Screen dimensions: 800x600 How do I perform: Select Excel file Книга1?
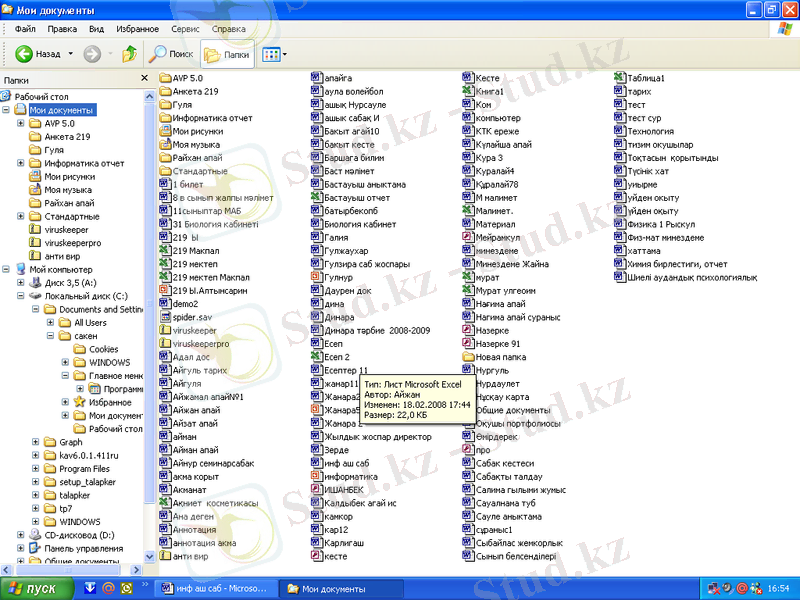488,91
